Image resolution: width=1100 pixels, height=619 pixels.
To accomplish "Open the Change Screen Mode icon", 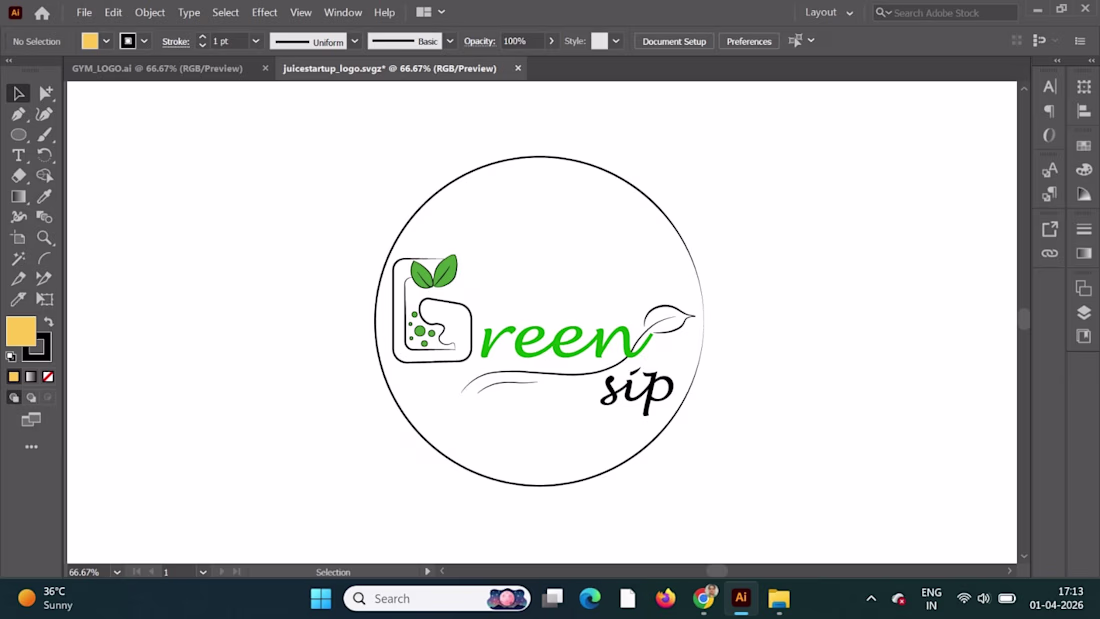I will (31, 420).
